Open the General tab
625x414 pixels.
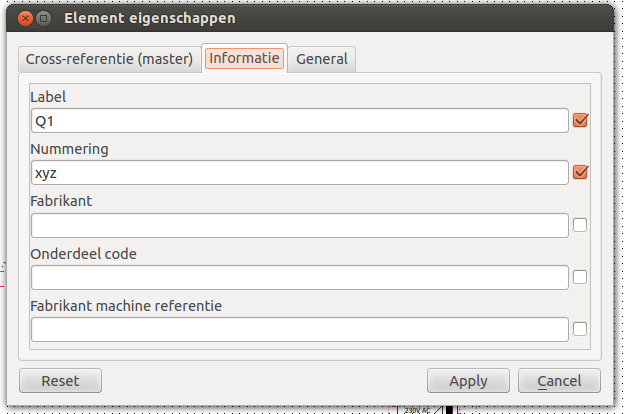pyautogui.click(x=322, y=59)
